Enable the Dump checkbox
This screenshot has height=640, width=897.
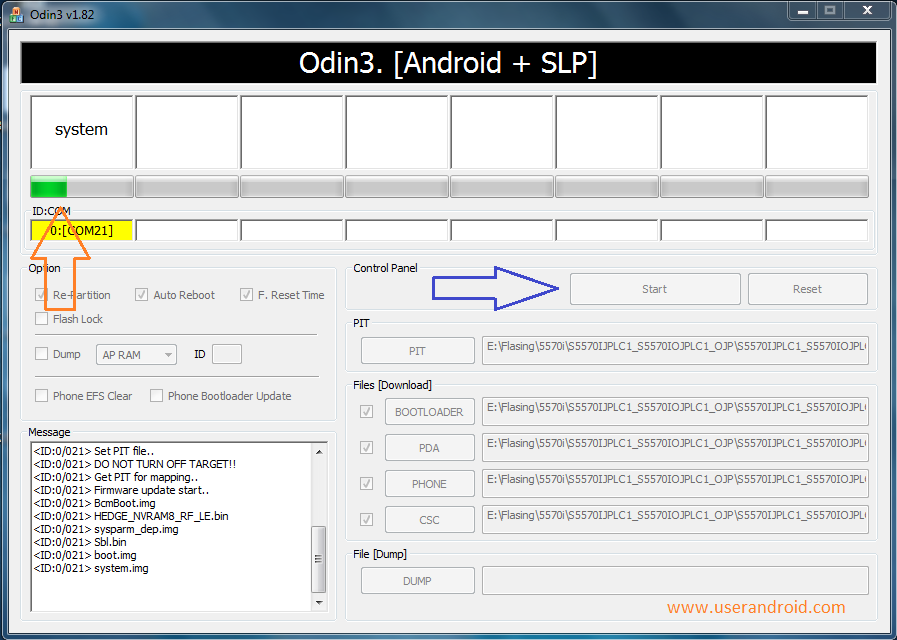(x=41, y=354)
